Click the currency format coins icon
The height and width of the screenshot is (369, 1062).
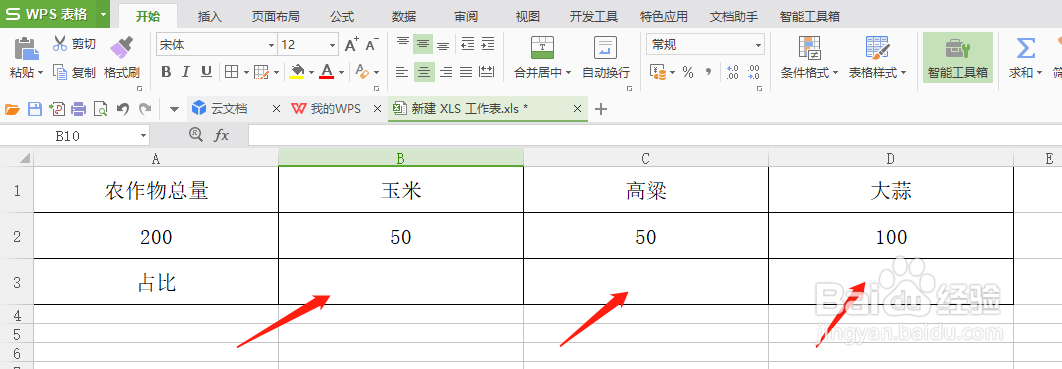[658, 72]
